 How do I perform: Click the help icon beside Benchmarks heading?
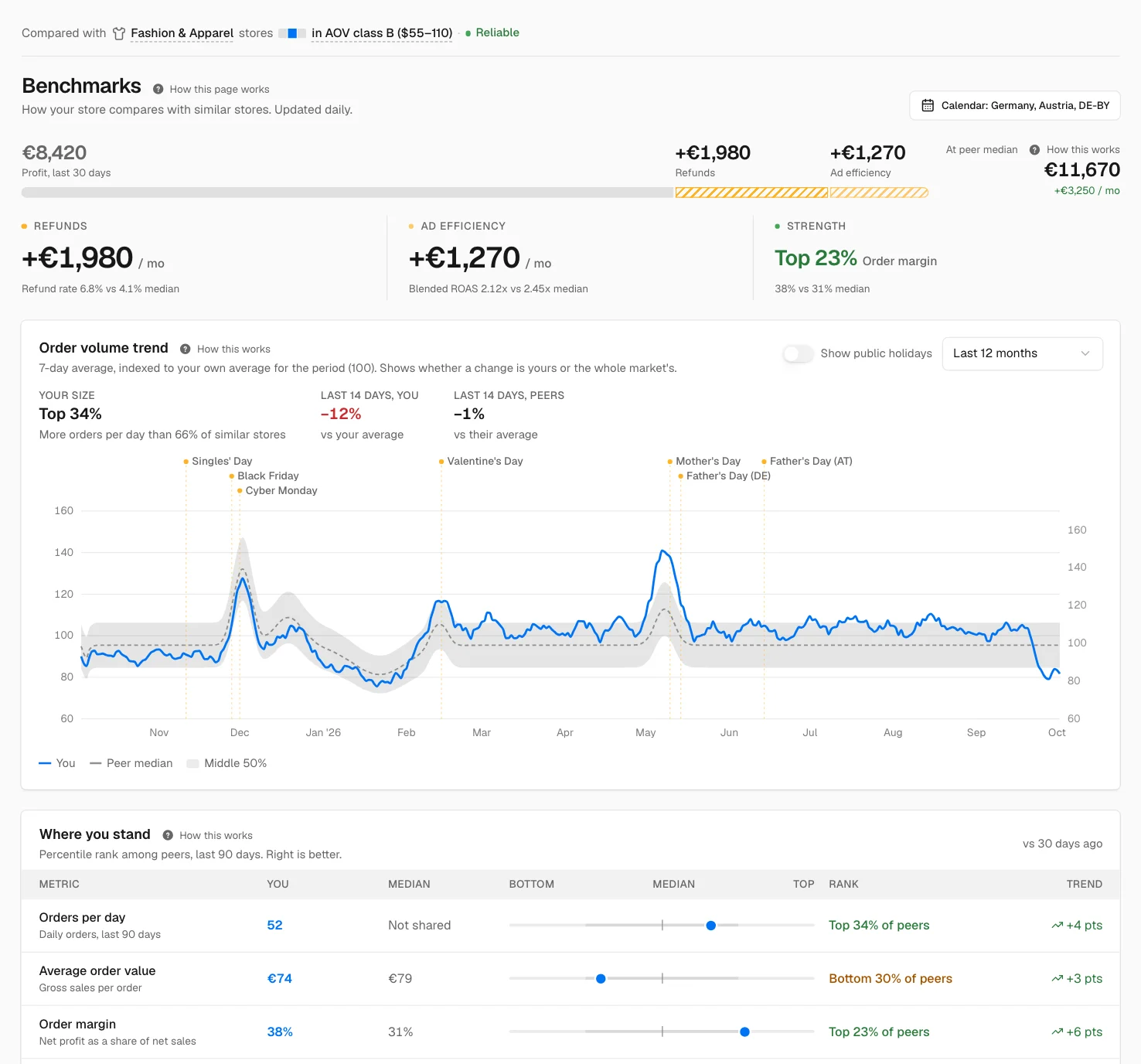point(158,89)
